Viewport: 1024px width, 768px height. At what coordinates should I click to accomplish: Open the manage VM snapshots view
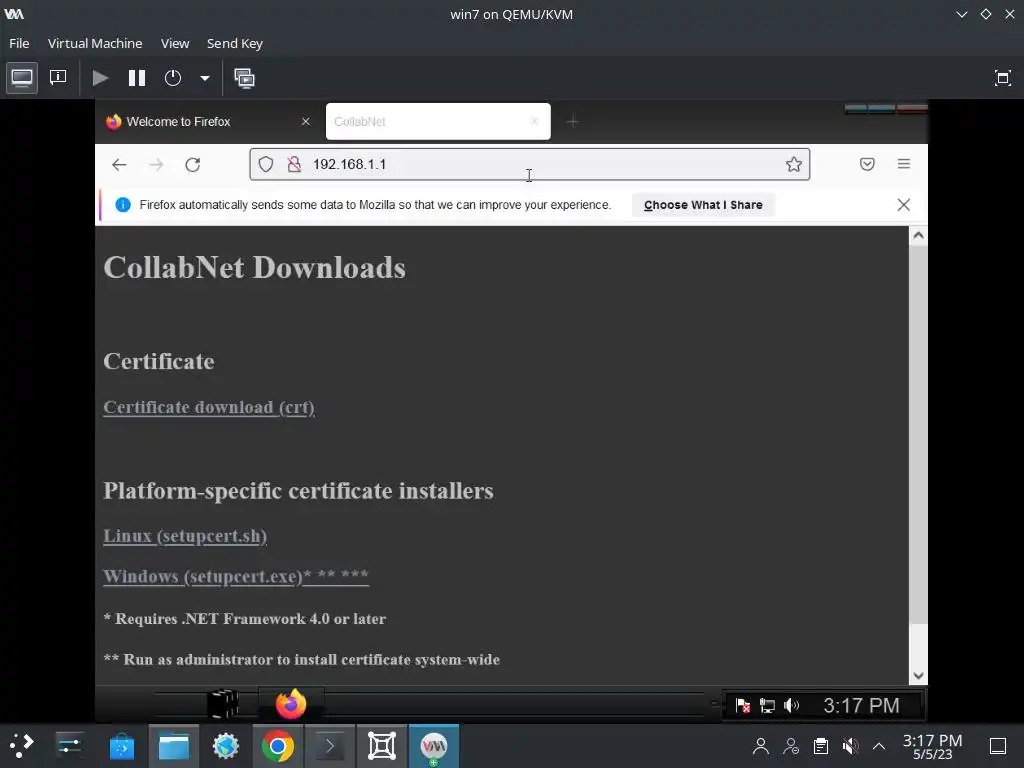(244, 78)
